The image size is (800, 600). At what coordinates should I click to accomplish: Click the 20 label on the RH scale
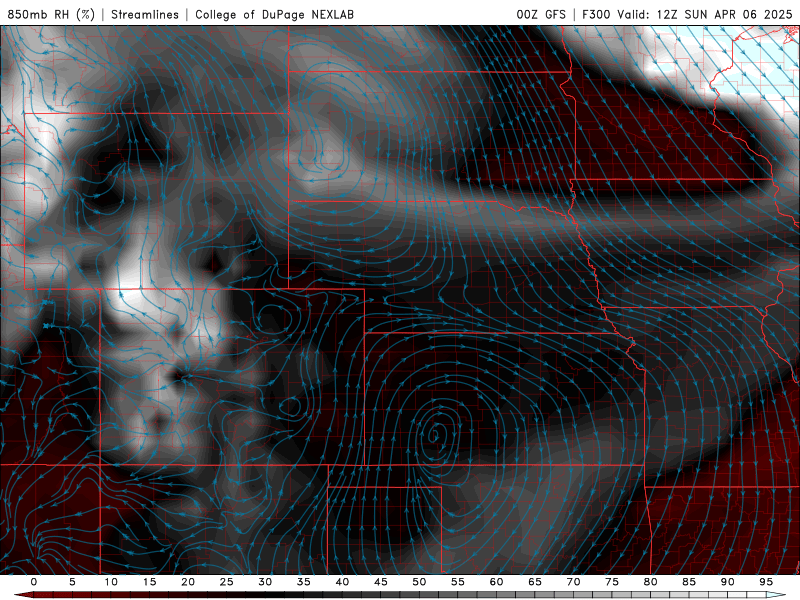coord(188,582)
